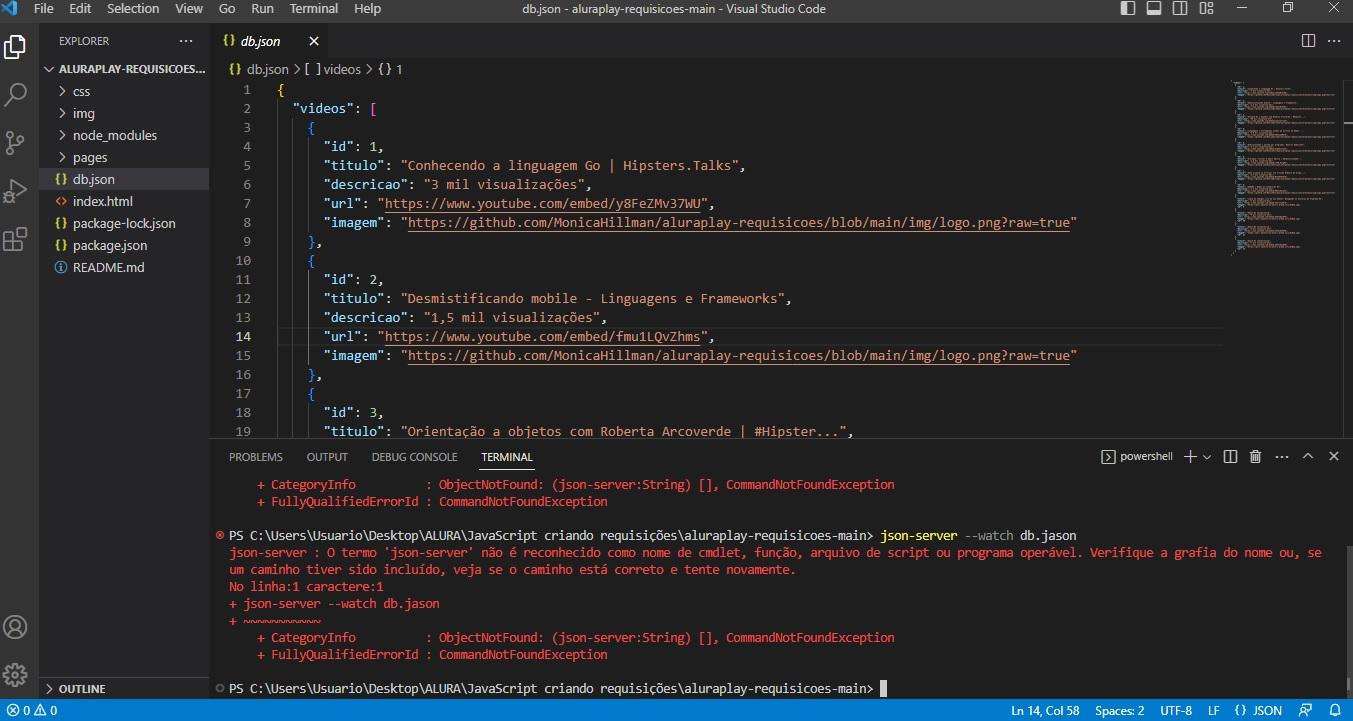Toggle Secondary Side Bar layout icon

tap(1178, 8)
